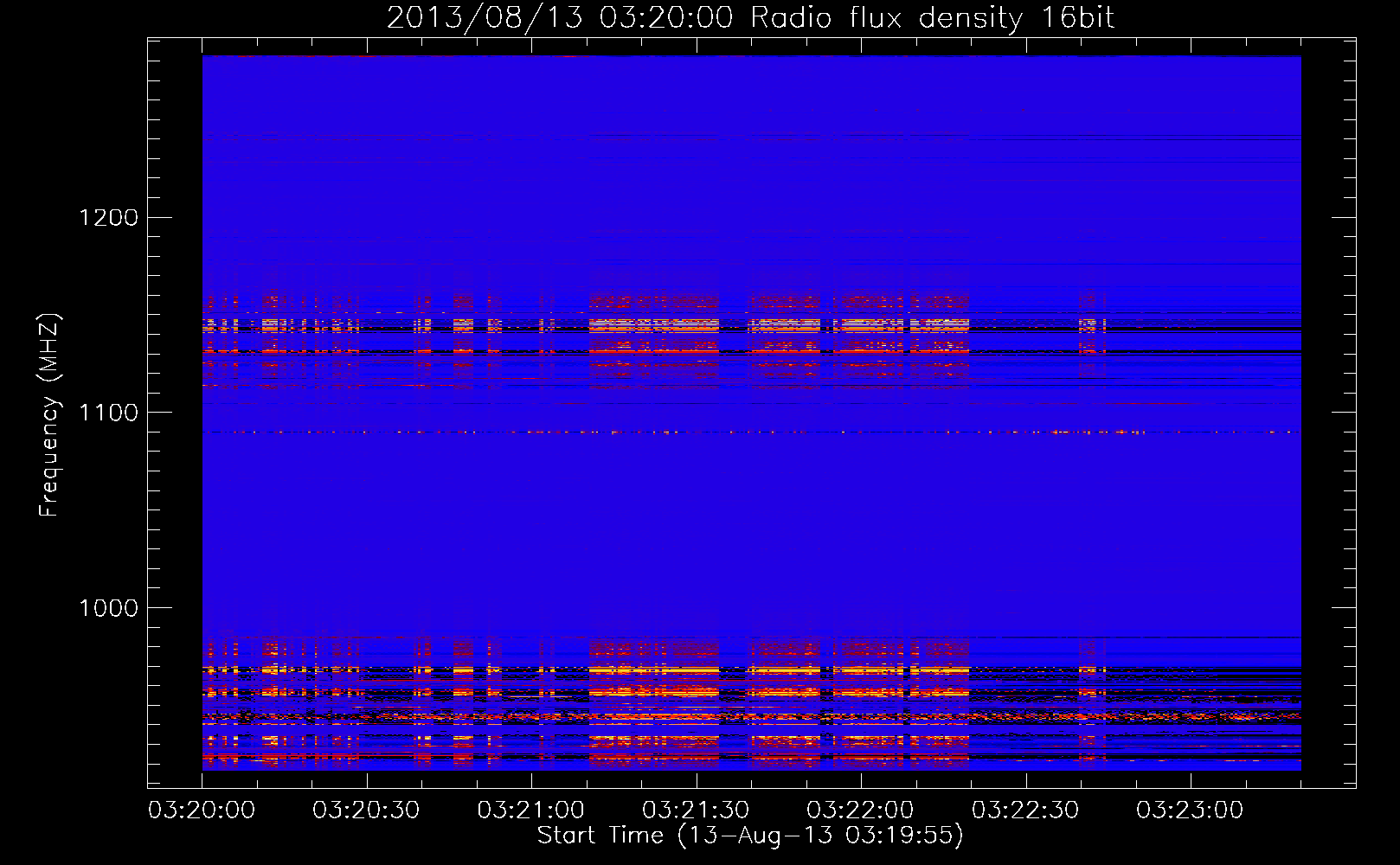The image size is (1400, 865).
Task: Click the 1200 frequency tick label
Action: tap(109, 217)
